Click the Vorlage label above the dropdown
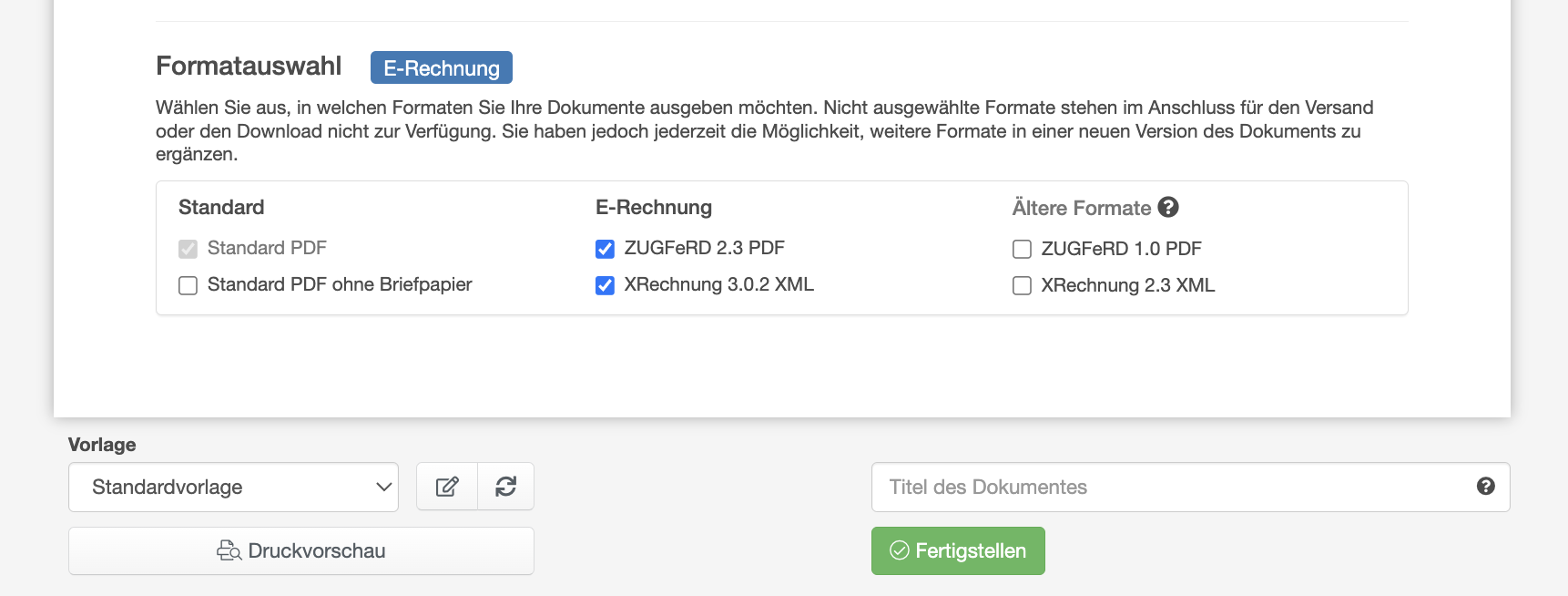The height and width of the screenshot is (596, 1568). click(102, 445)
